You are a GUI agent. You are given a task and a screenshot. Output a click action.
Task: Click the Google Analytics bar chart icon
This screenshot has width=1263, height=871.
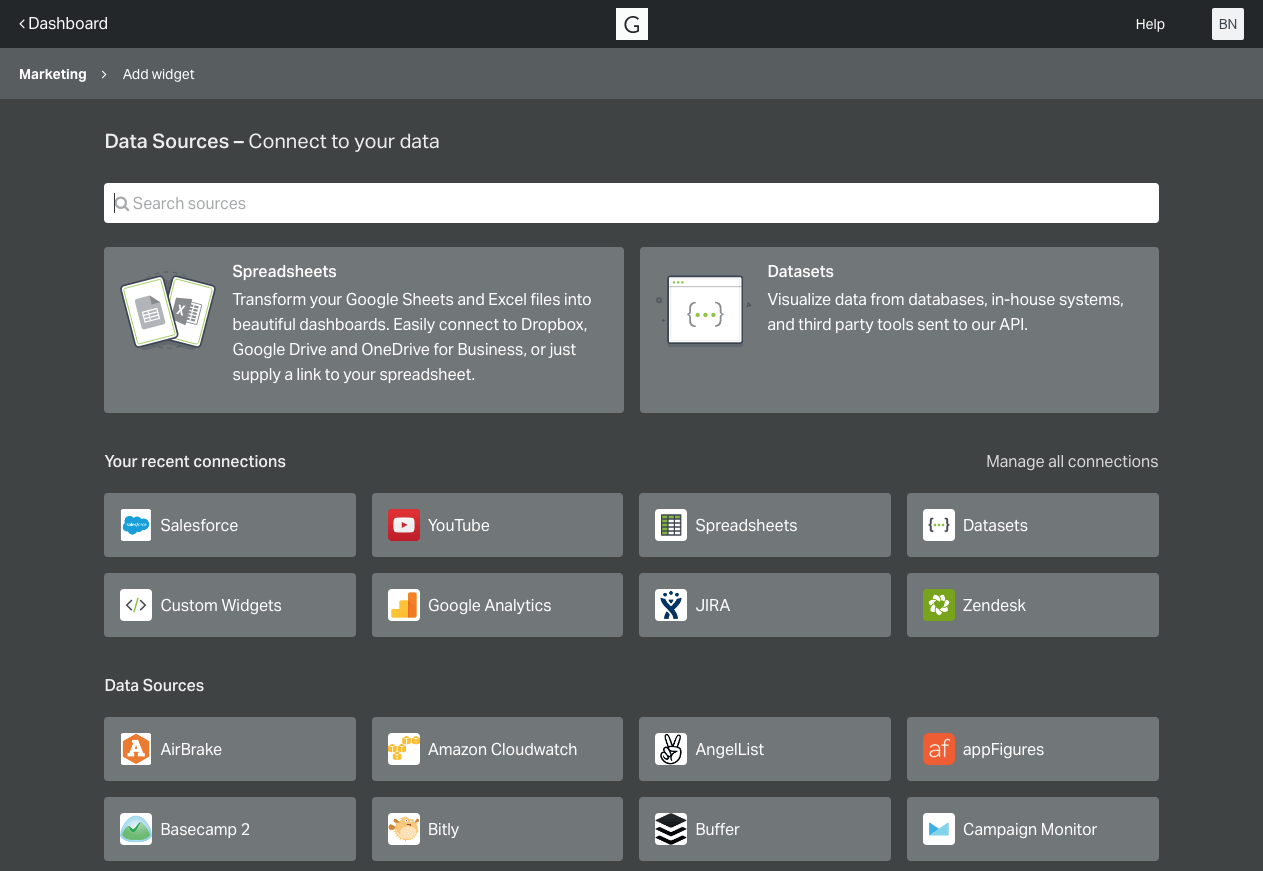(x=404, y=605)
